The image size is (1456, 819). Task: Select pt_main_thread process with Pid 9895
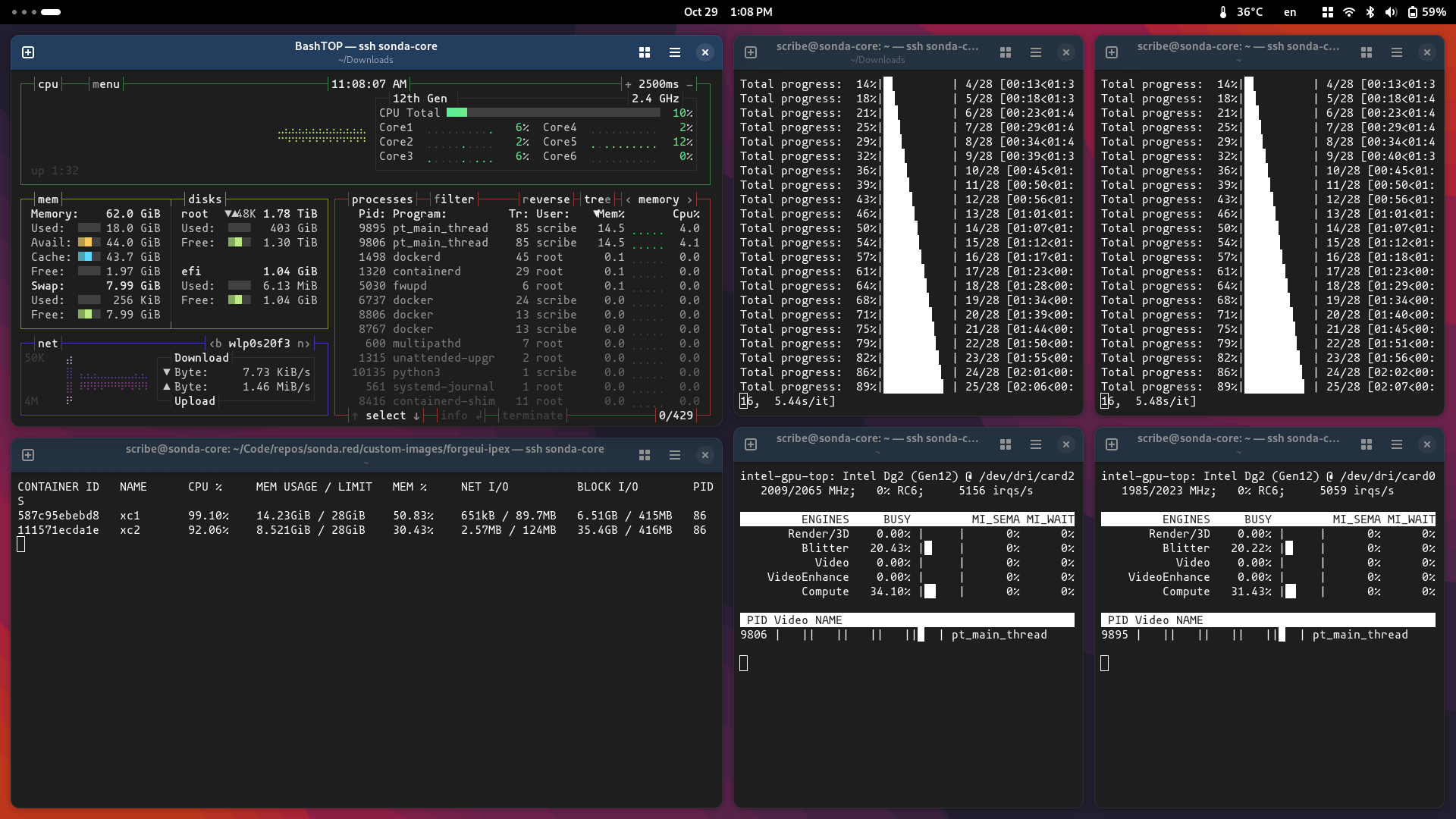tap(440, 228)
